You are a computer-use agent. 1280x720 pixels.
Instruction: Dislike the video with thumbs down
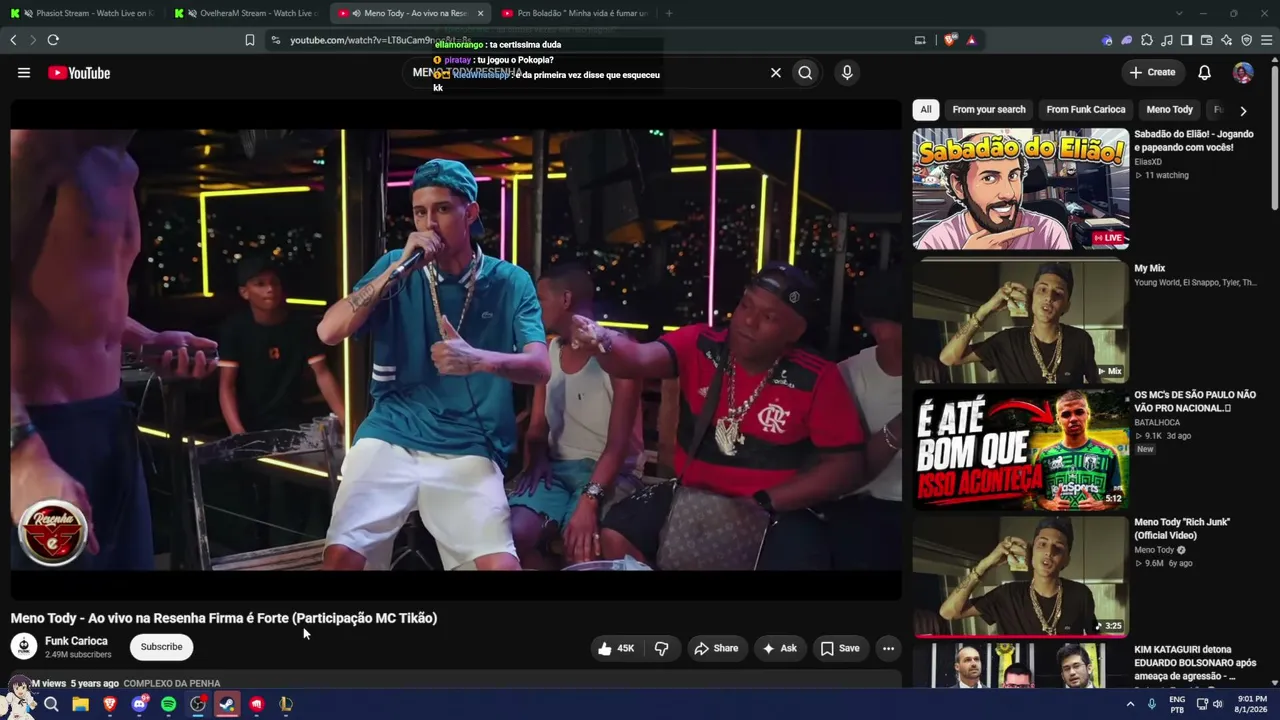[x=662, y=649]
